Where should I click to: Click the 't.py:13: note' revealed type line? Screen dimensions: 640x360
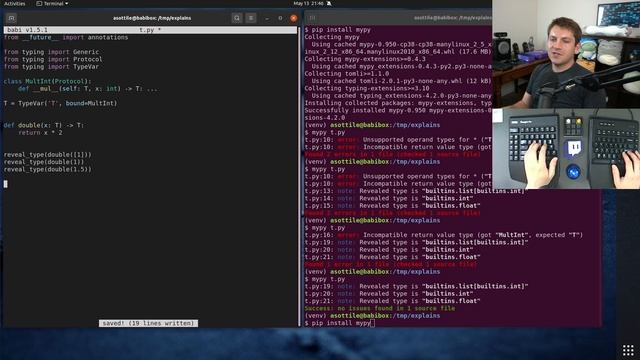(416, 191)
